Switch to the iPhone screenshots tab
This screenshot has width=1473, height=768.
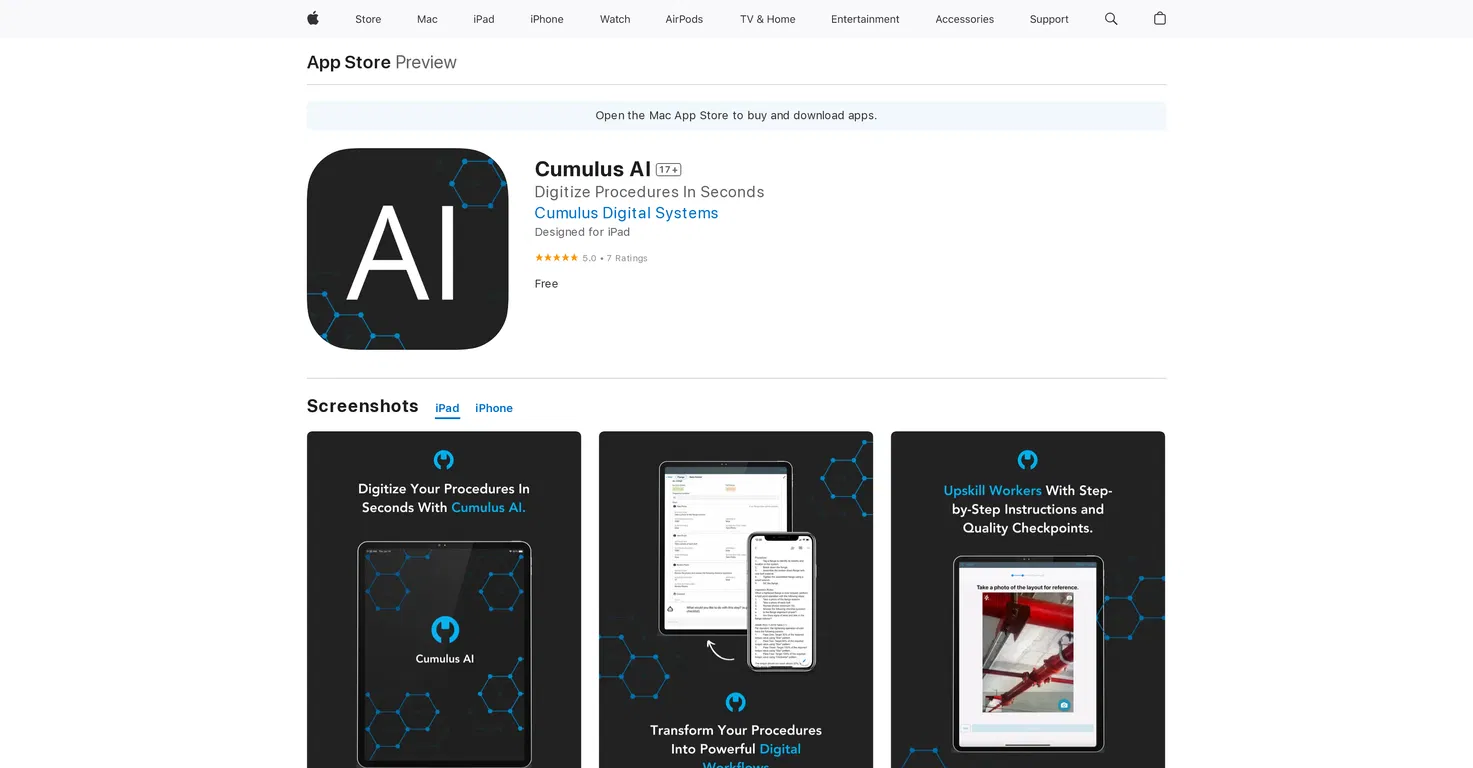(494, 408)
